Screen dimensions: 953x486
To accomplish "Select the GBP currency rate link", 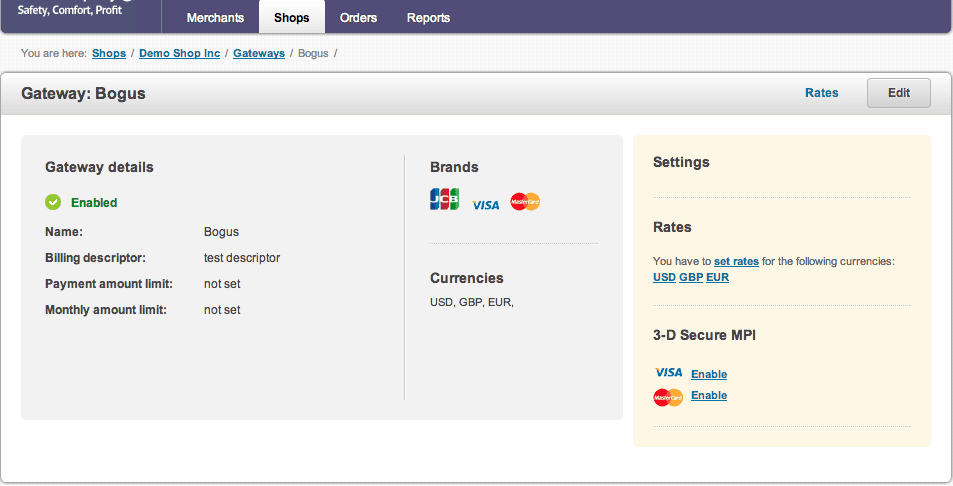I will [691, 277].
